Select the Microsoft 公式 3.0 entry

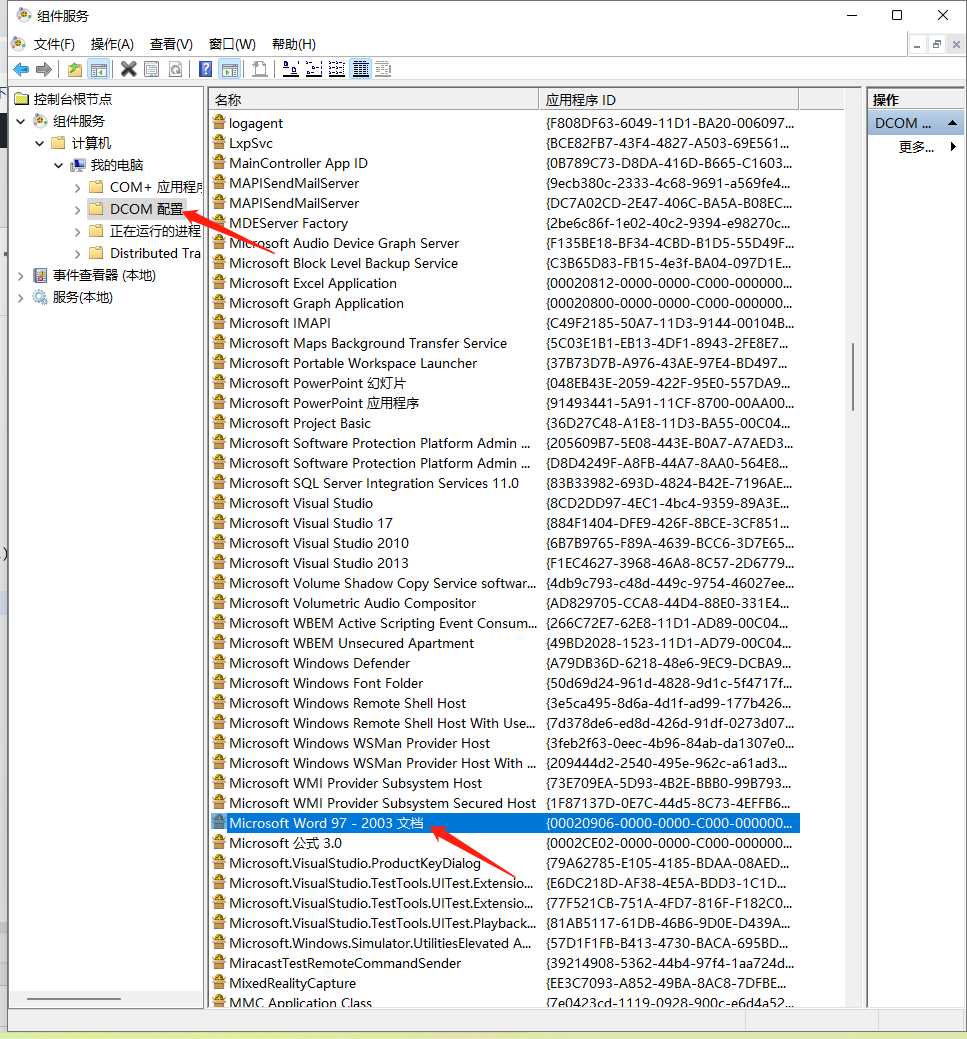point(286,843)
